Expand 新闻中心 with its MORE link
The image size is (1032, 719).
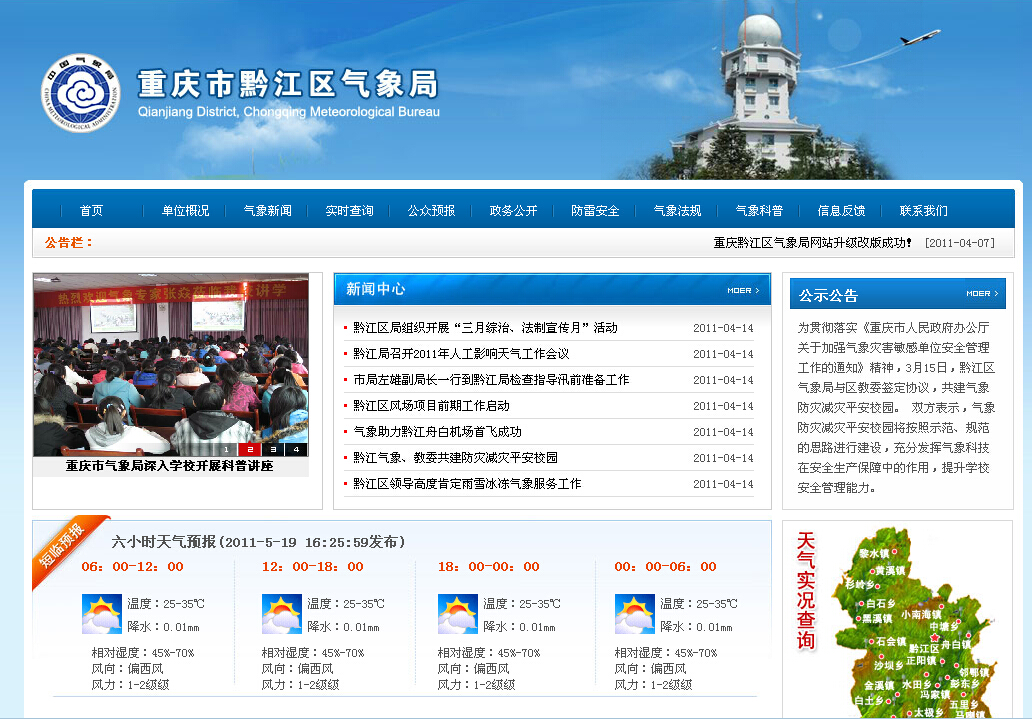(x=742, y=291)
